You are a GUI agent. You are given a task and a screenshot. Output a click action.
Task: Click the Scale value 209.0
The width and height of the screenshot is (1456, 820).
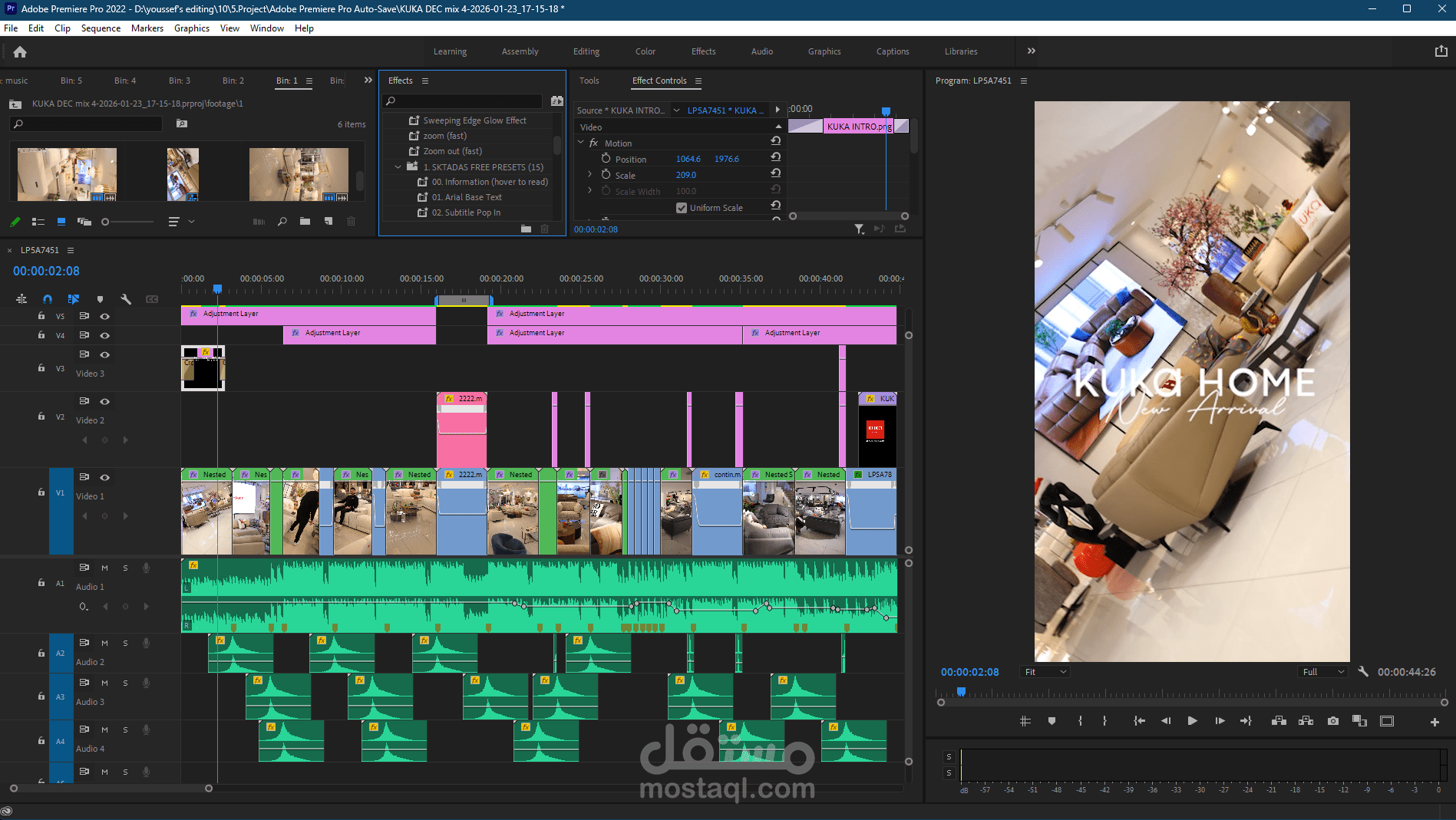point(686,175)
